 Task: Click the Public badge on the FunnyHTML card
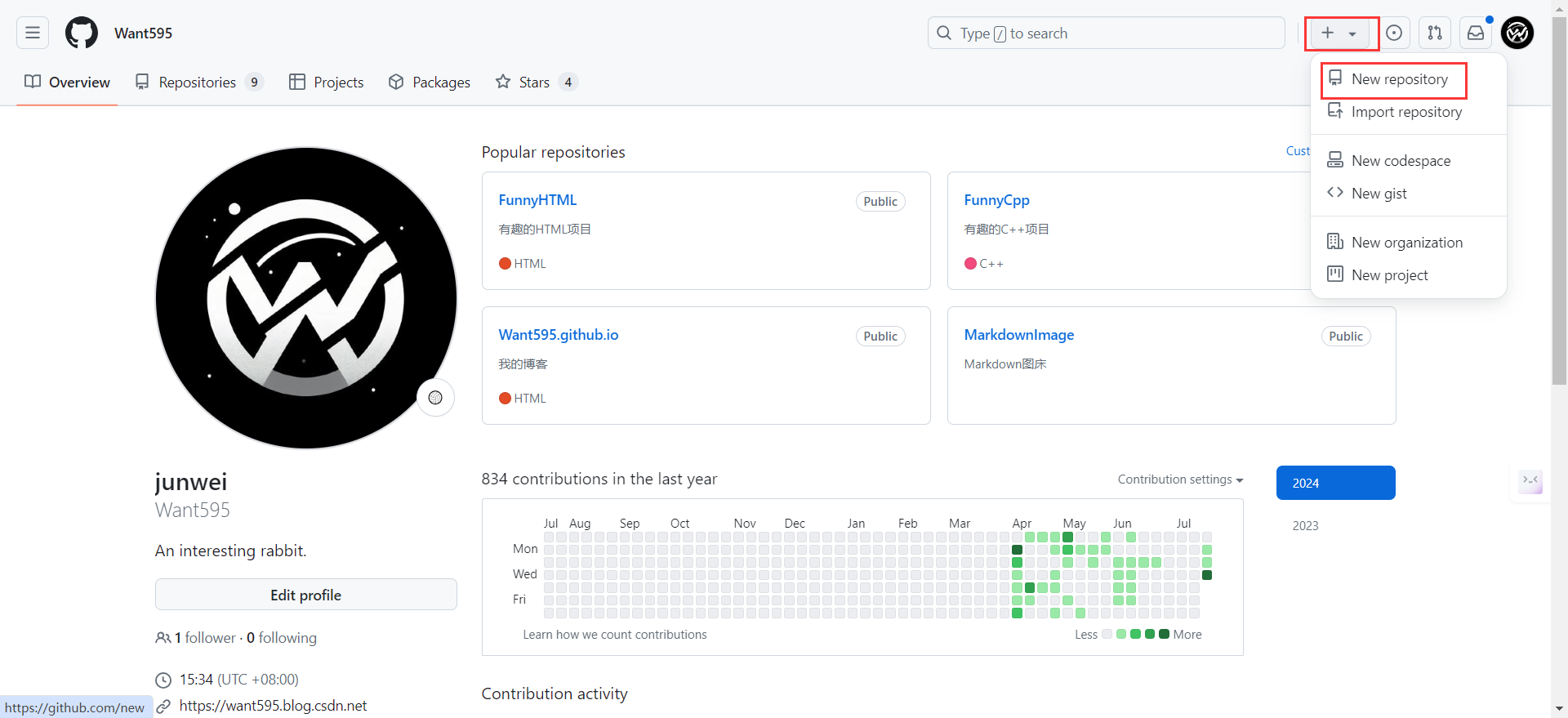(880, 202)
